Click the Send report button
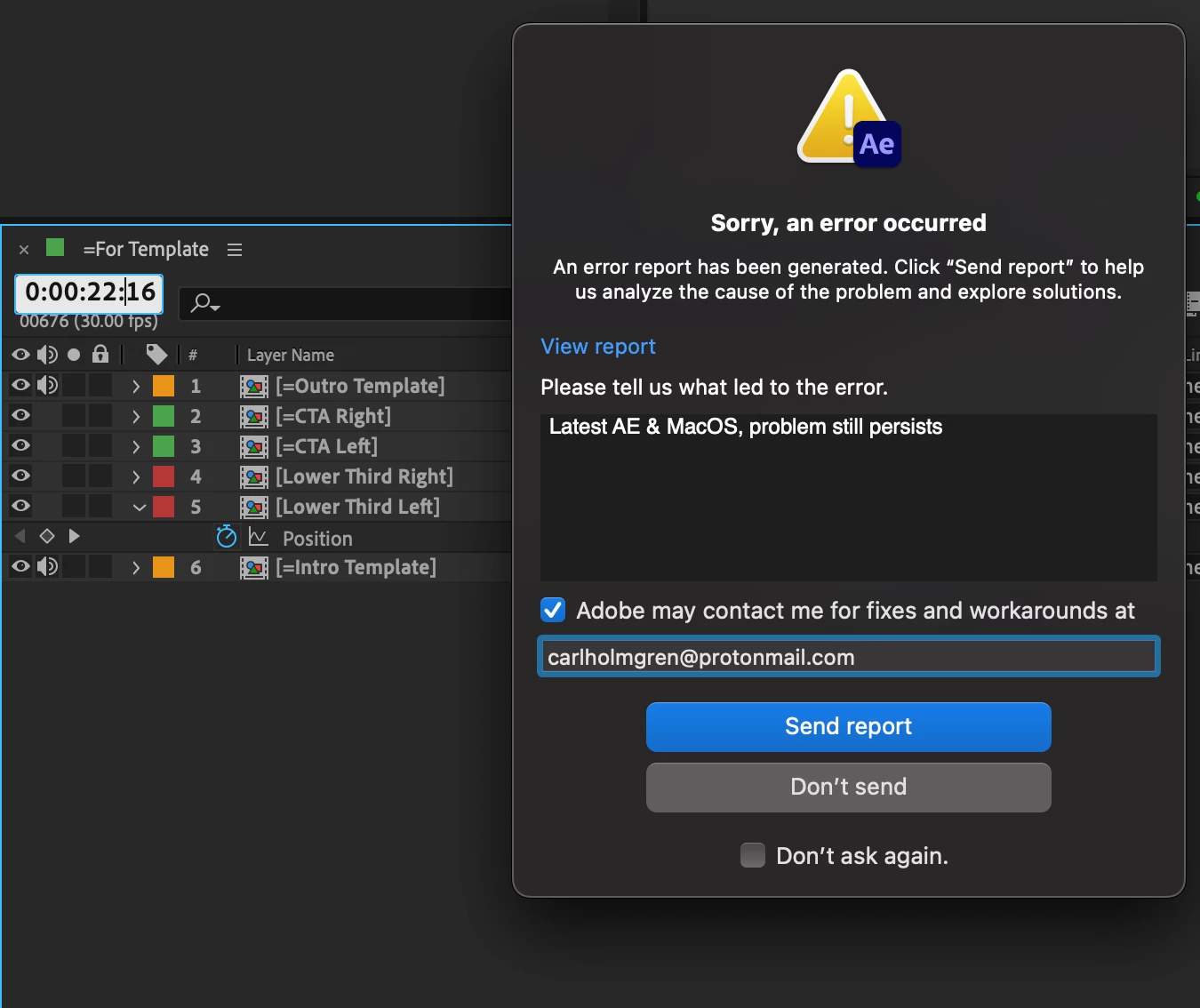 849,727
